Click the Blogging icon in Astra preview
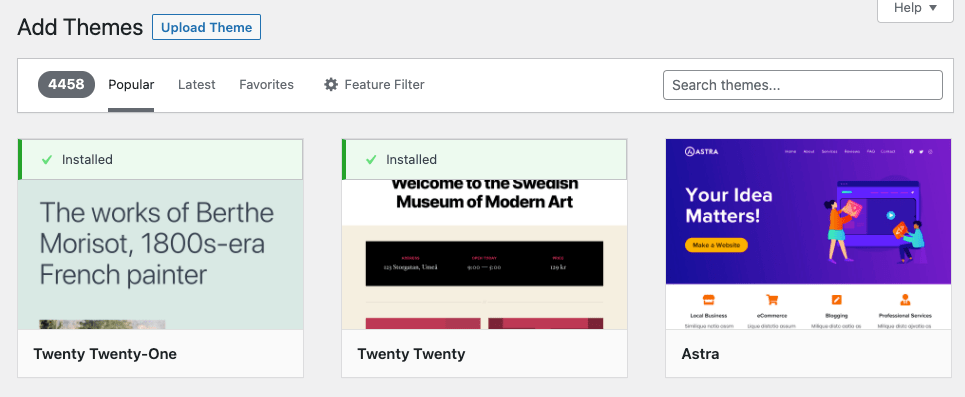The width and height of the screenshot is (965, 397). (836, 300)
